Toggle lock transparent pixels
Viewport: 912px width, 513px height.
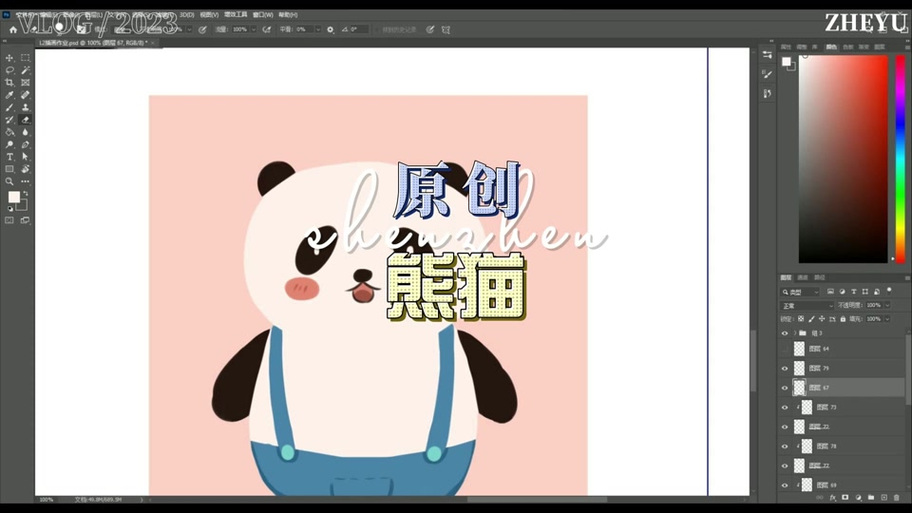point(801,319)
